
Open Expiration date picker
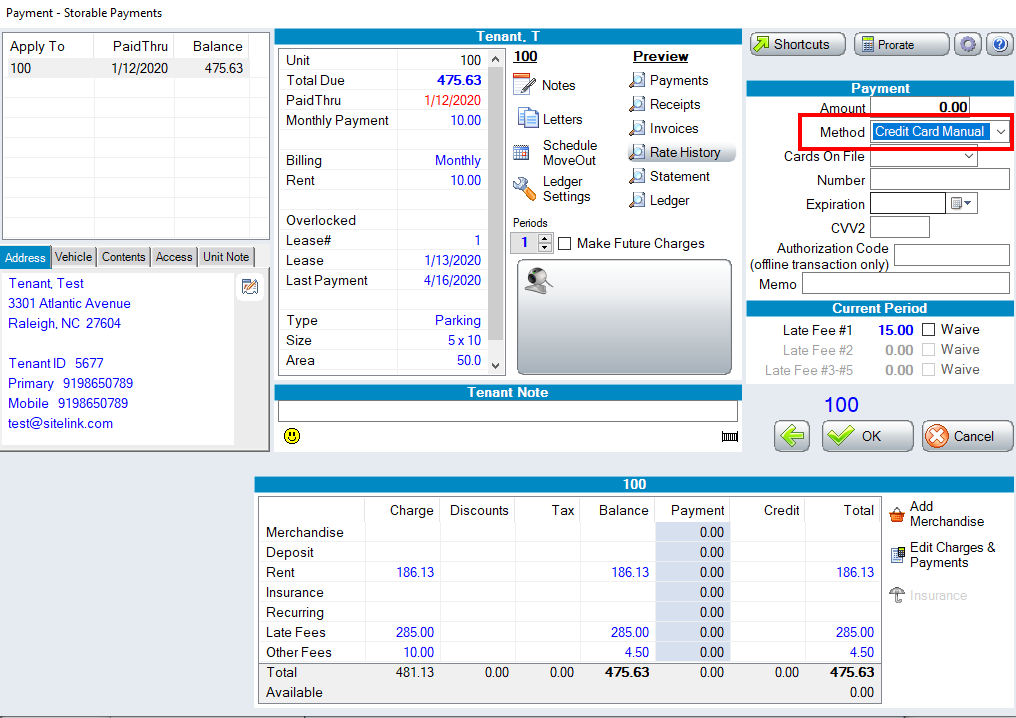pos(962,203)
